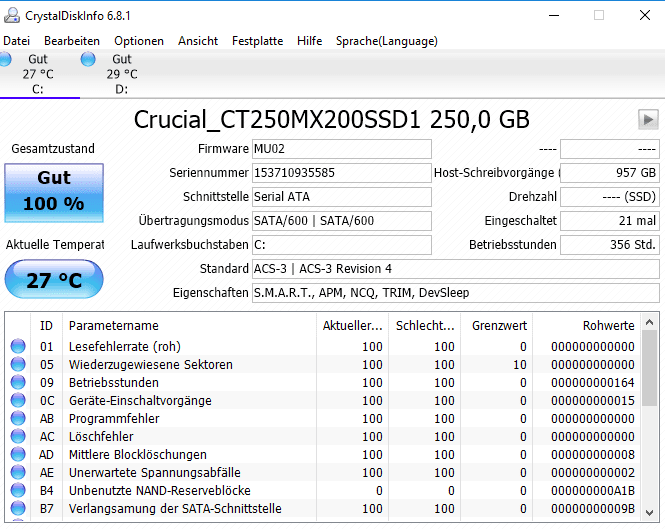Click the Laufwerksbuchstaben field C:
The image size is (665, 529).
(341, 245)
